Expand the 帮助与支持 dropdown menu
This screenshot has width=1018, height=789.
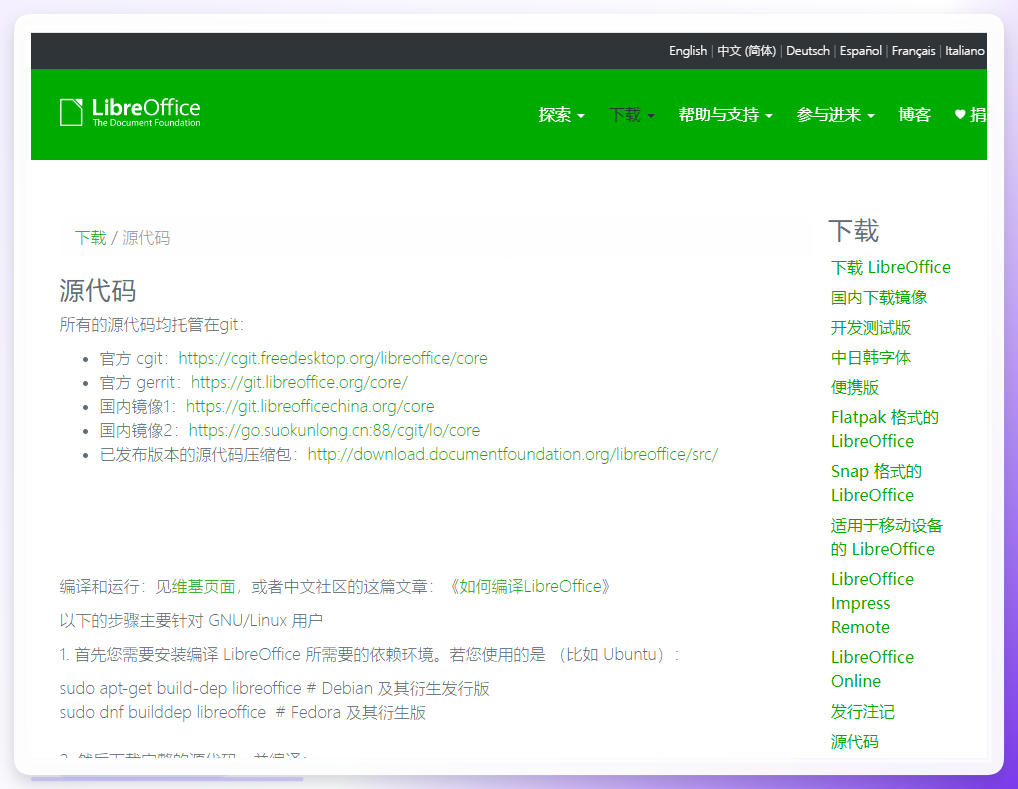pos(725,115)
